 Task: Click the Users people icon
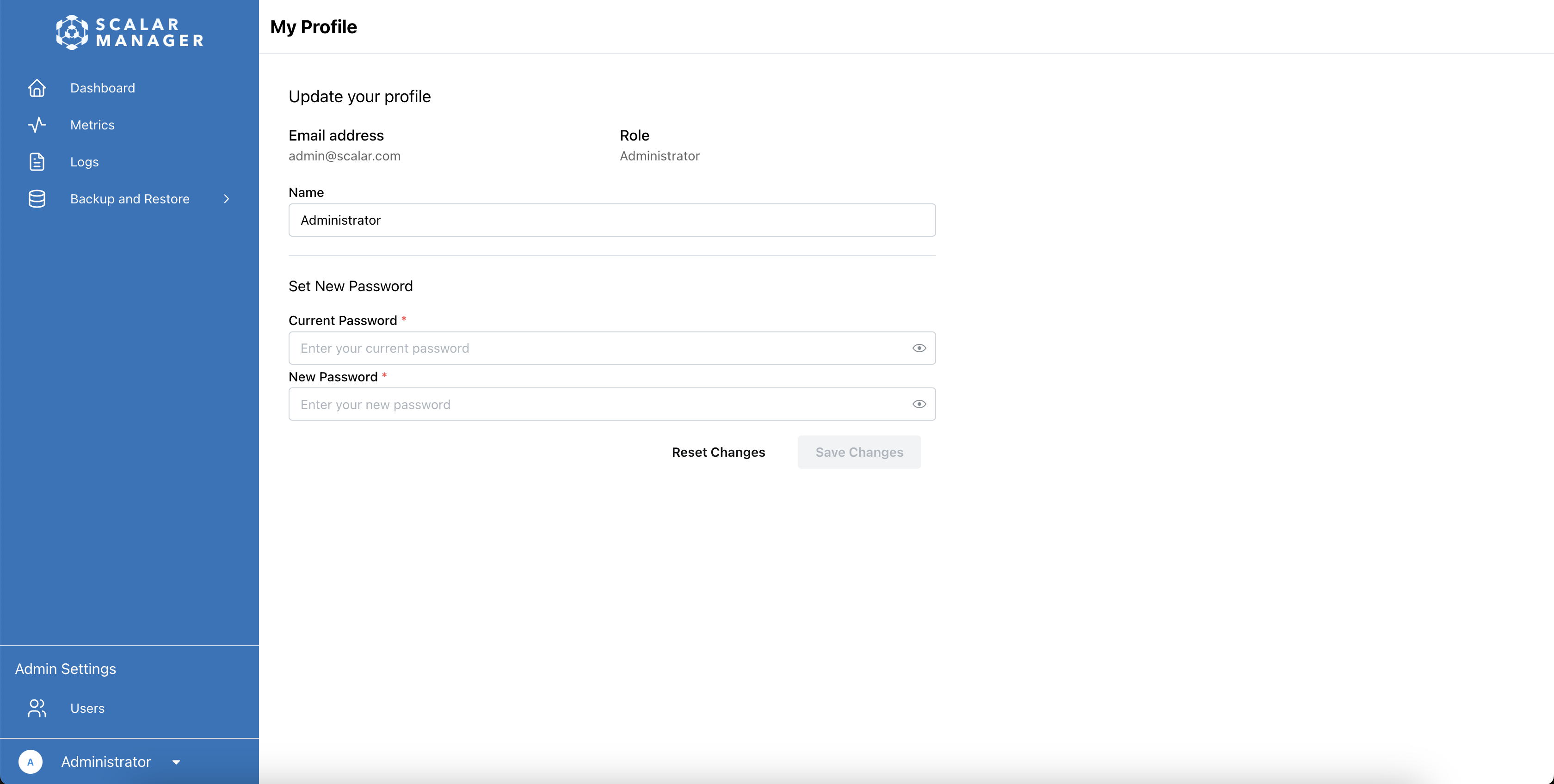point(37,708)
